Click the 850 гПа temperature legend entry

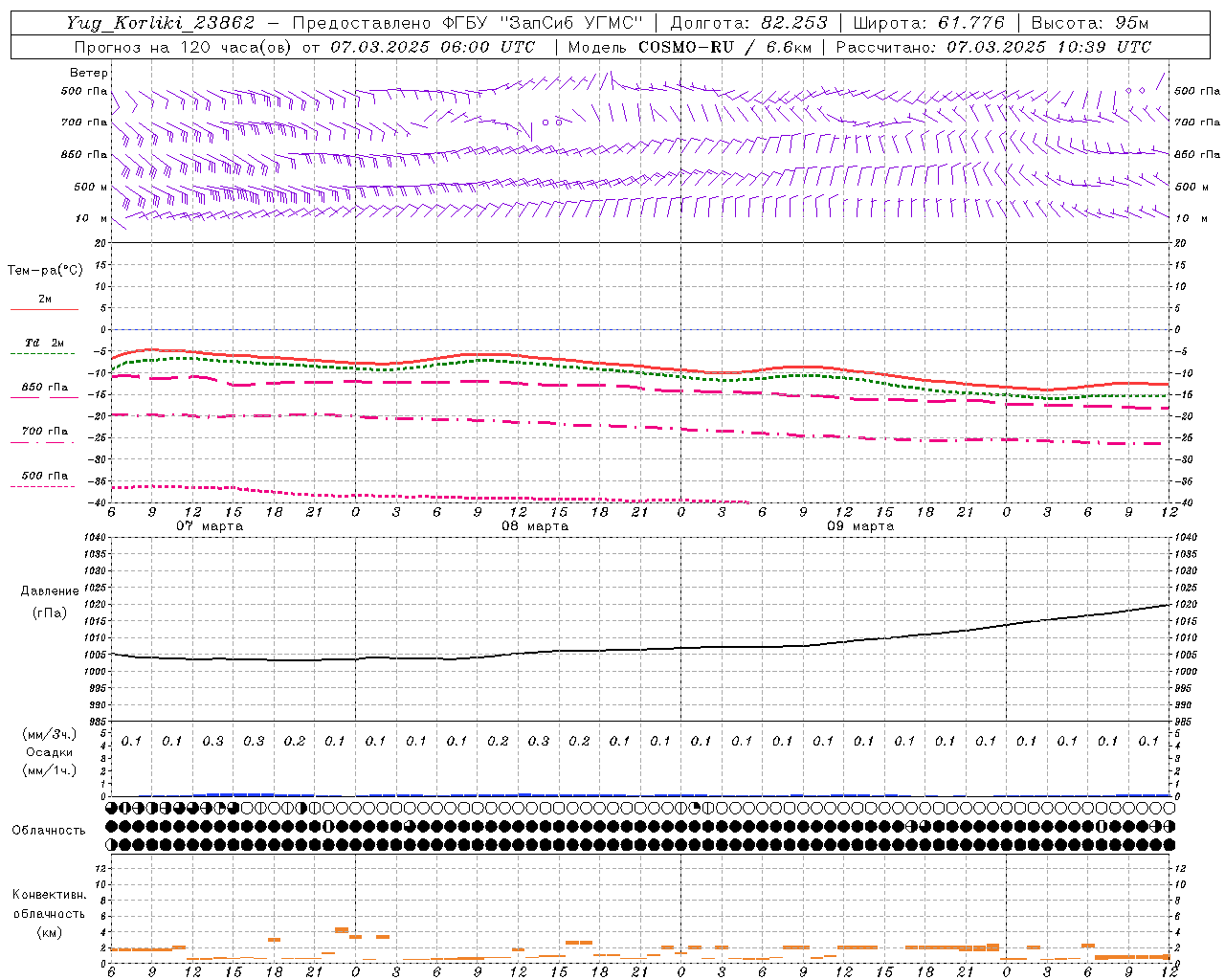tap(45, 388)
